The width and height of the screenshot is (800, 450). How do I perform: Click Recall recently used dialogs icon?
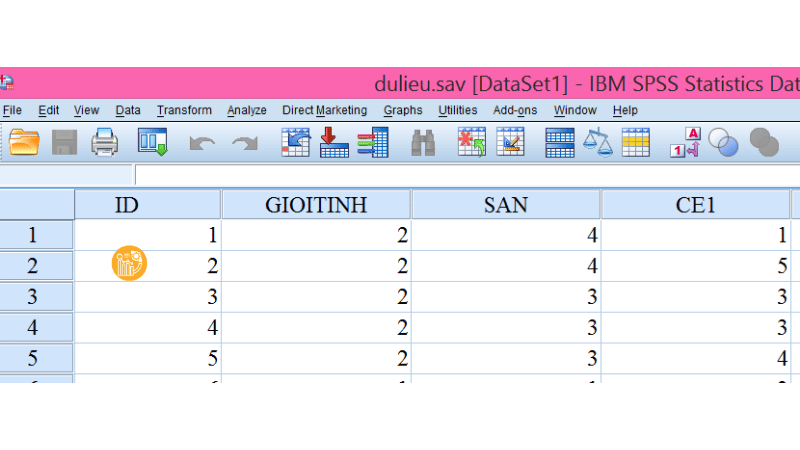pos(152,143)
